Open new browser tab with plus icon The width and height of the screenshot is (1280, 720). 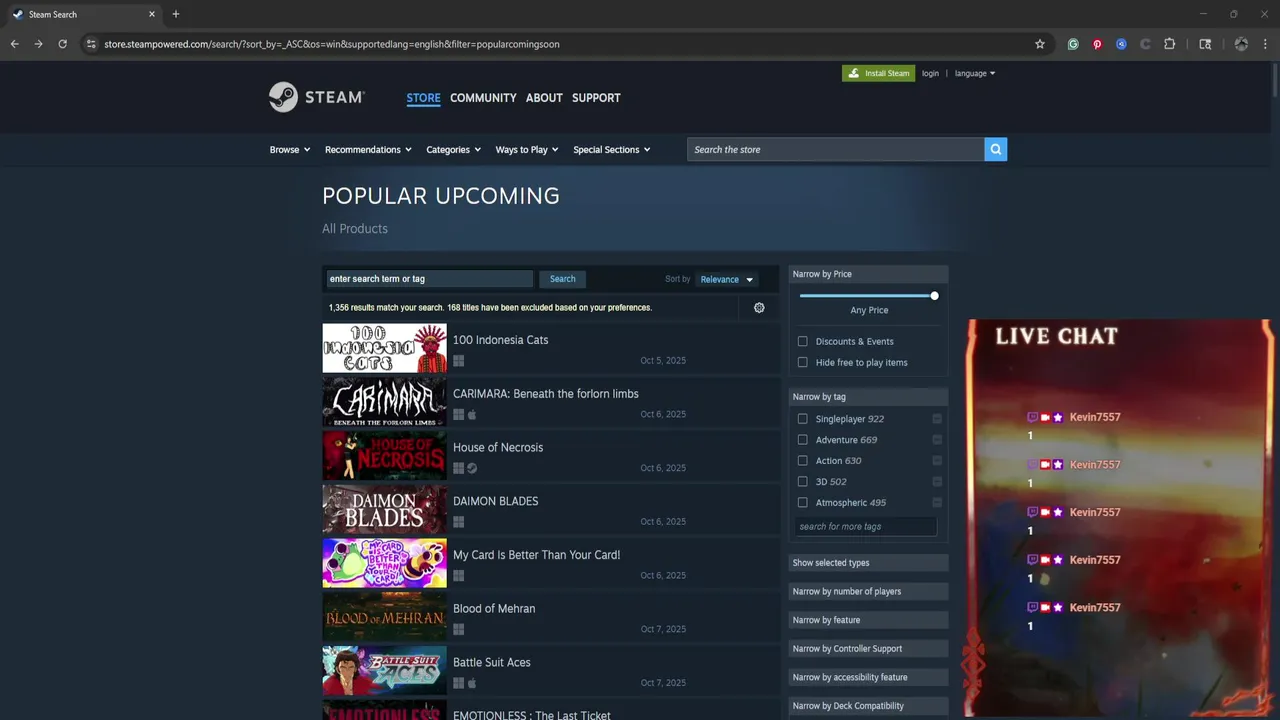click(176, 14)
